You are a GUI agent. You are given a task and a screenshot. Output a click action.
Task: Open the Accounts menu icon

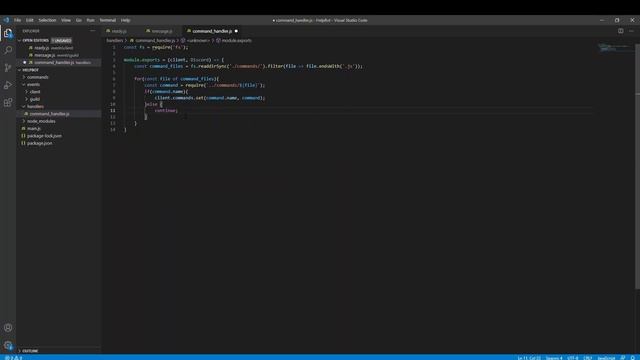[x=8, y=327]
